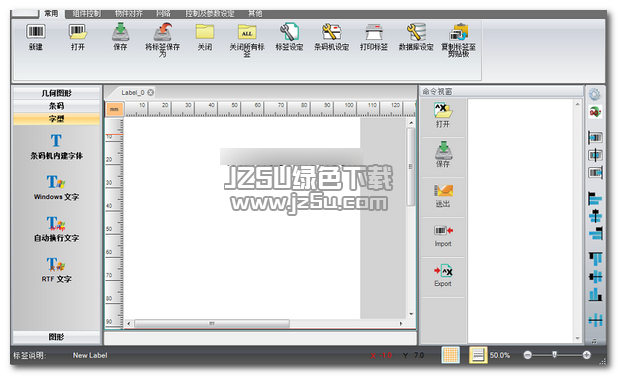Toggle the page view button beside zoom percentage
The width and height of the screenshot is (618, 376).
tap(478, 355)
